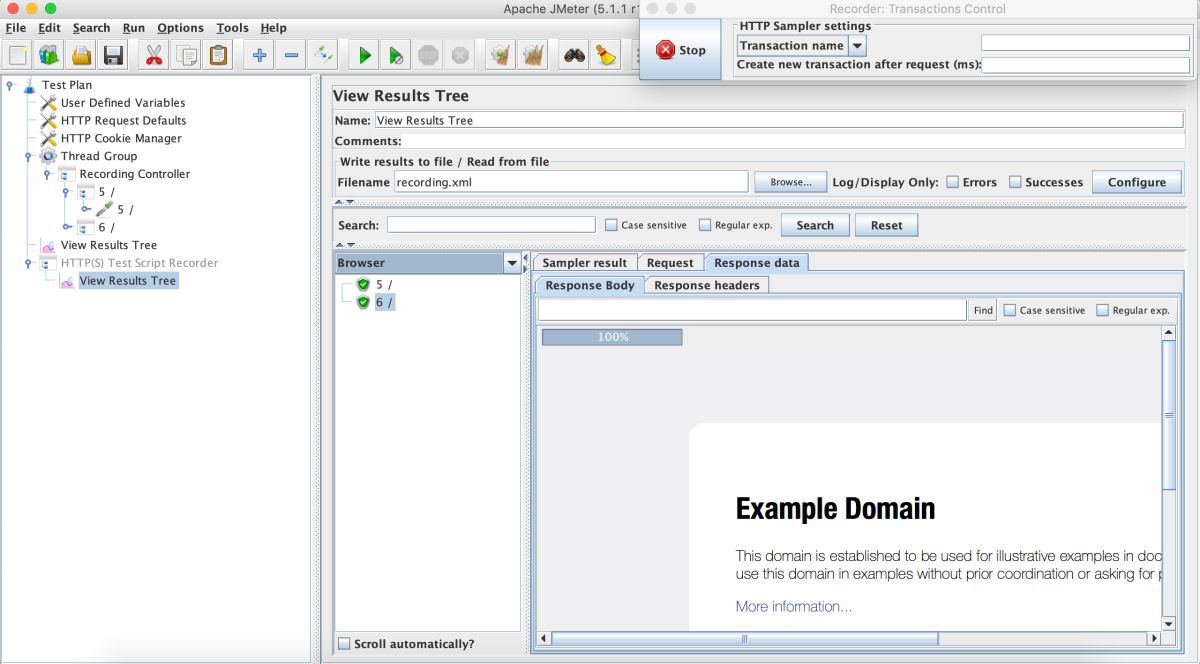The width and height of the screenshot is (1200, 664).
Task: Click the New test plan toolbar icon
Action: pyautogui.click(x=18, y=55)
